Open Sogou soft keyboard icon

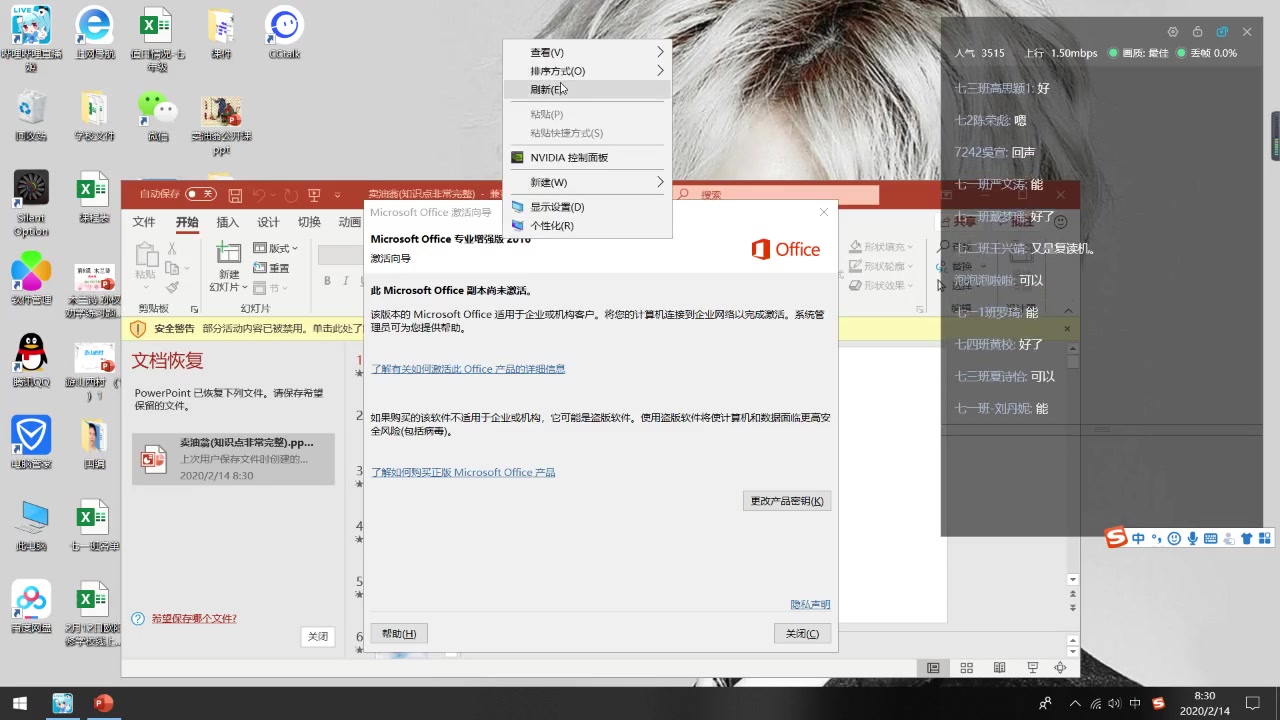(x=1211, y=538)
